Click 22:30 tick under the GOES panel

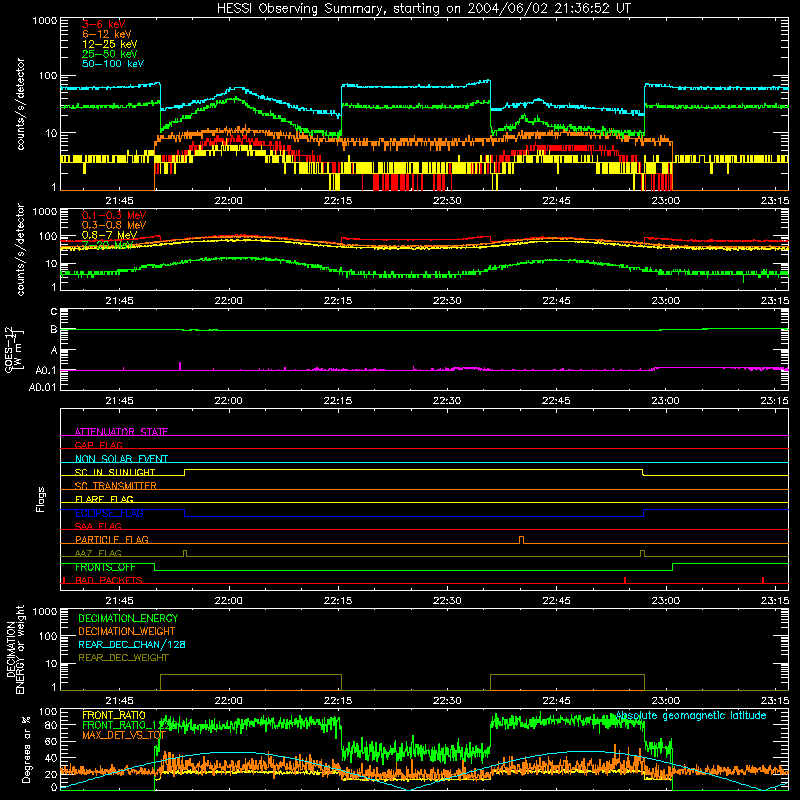447,401
